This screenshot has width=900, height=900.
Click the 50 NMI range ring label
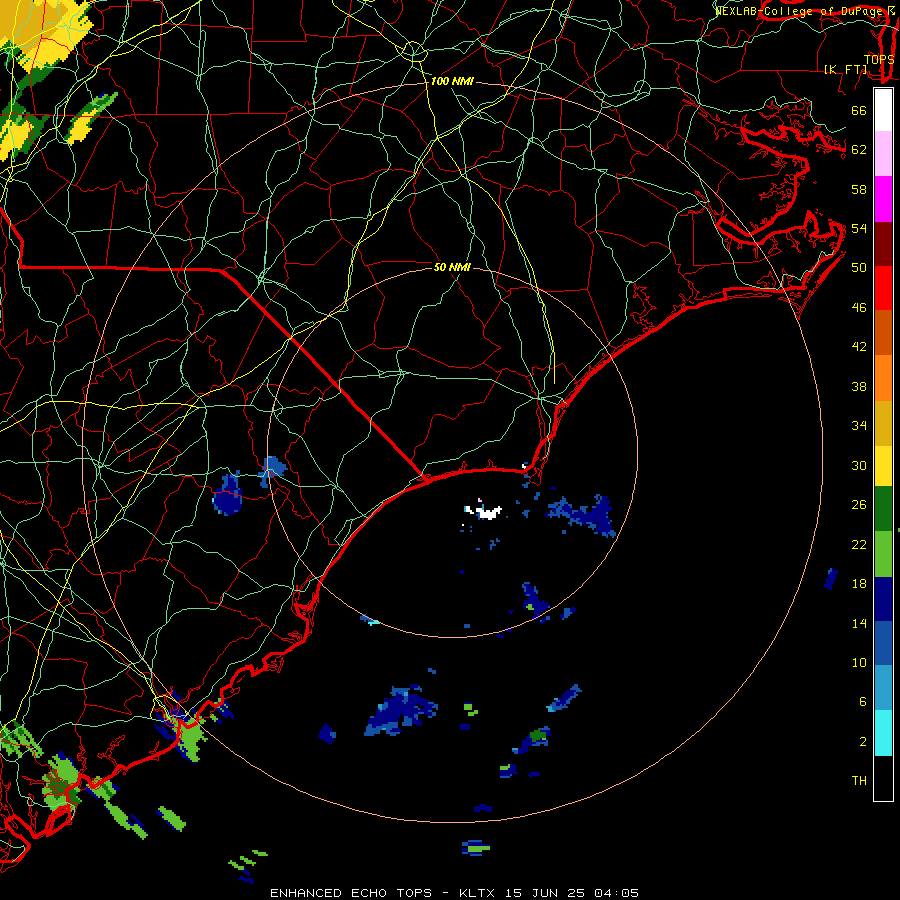452,267
